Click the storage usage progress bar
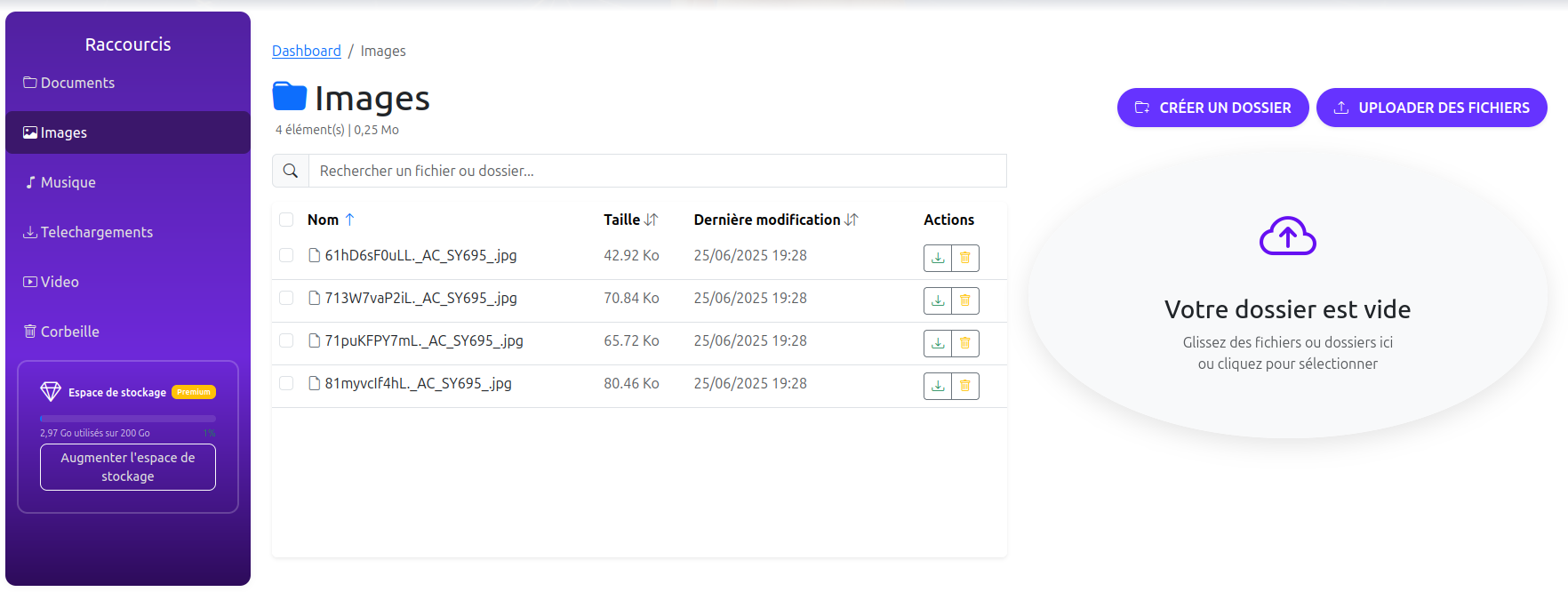The width and height of the screenshot is (1568, 592). tap(128, 418)
